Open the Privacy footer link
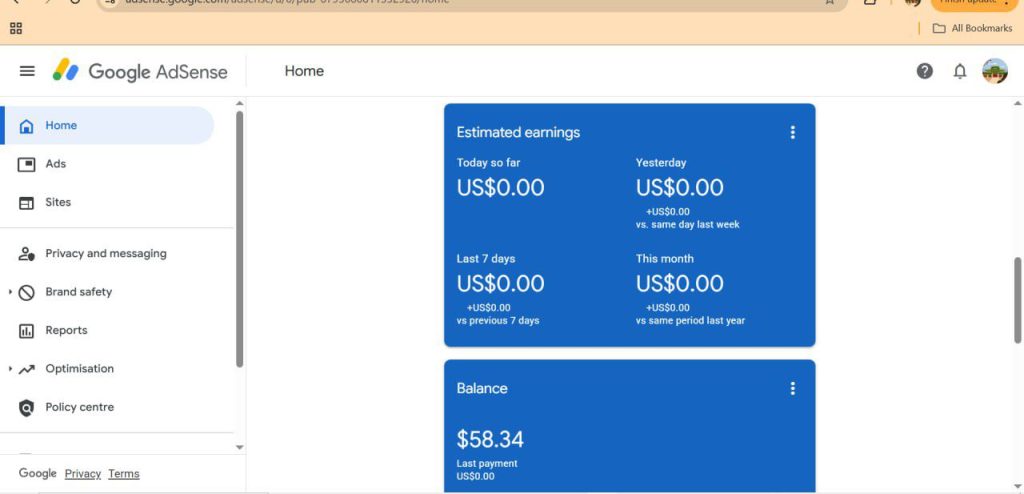The width and height of the screenshot is (1024, 494). coord(83,474)
